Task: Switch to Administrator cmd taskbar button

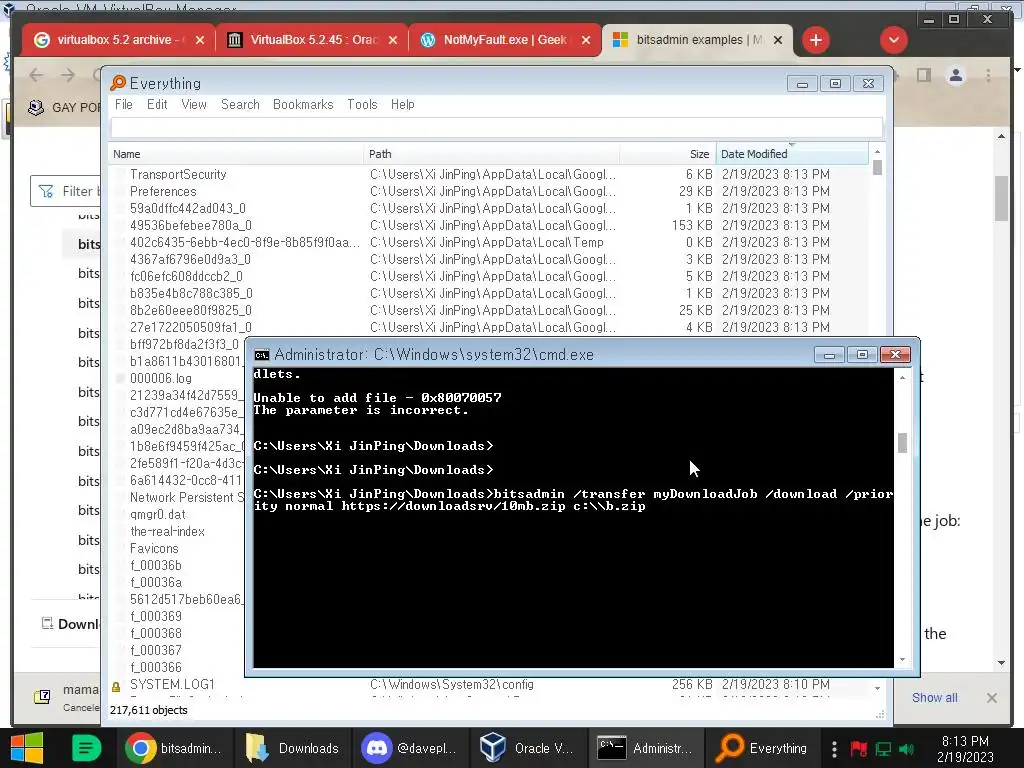Action: click(645, 748)
